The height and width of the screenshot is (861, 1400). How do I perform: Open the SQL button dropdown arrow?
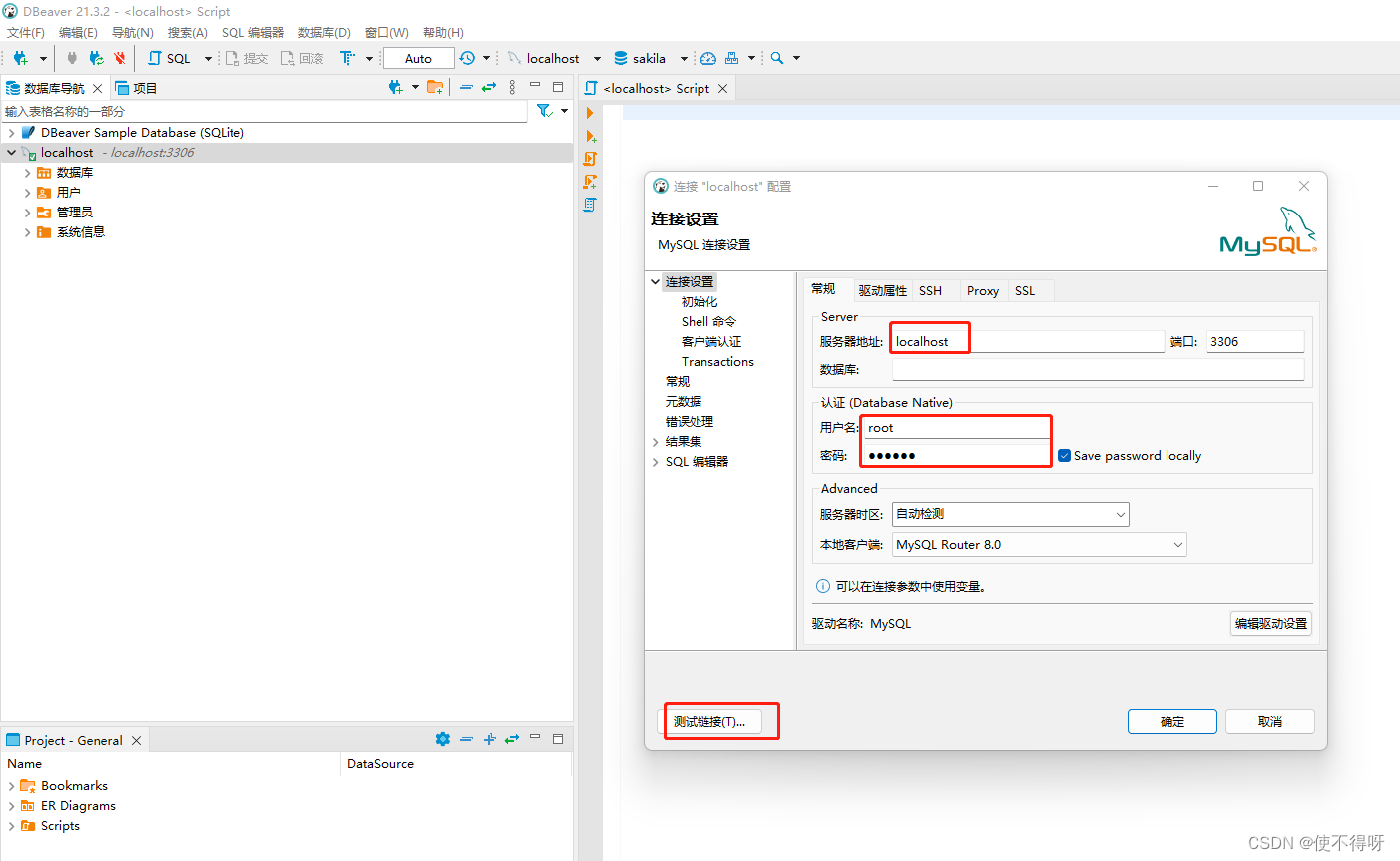(x=208, y=58)
